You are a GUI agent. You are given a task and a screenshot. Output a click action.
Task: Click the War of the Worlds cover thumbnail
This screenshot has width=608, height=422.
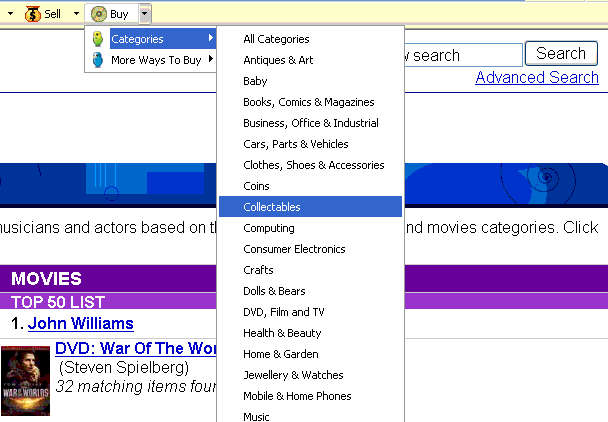click(x=26, y=380)
